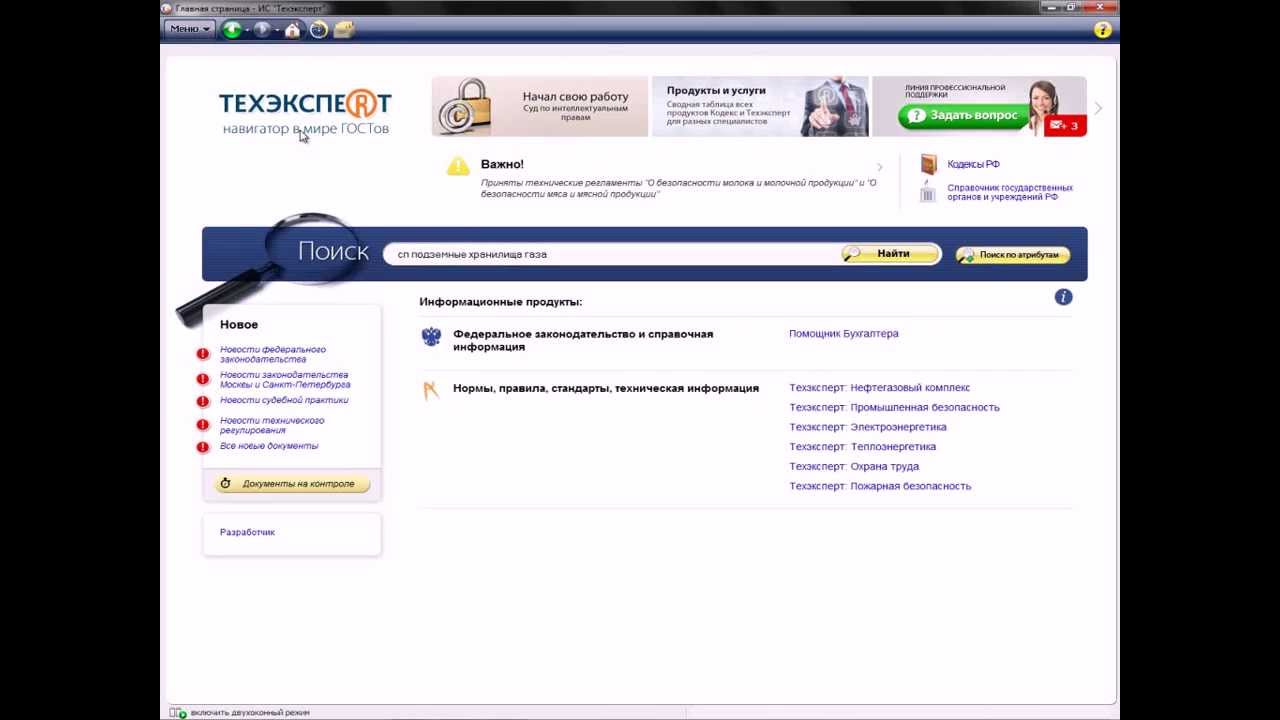Click the Техэксперт logo
The height and width of the screenshot is (720, 1280).
click(x=305, y=111)
